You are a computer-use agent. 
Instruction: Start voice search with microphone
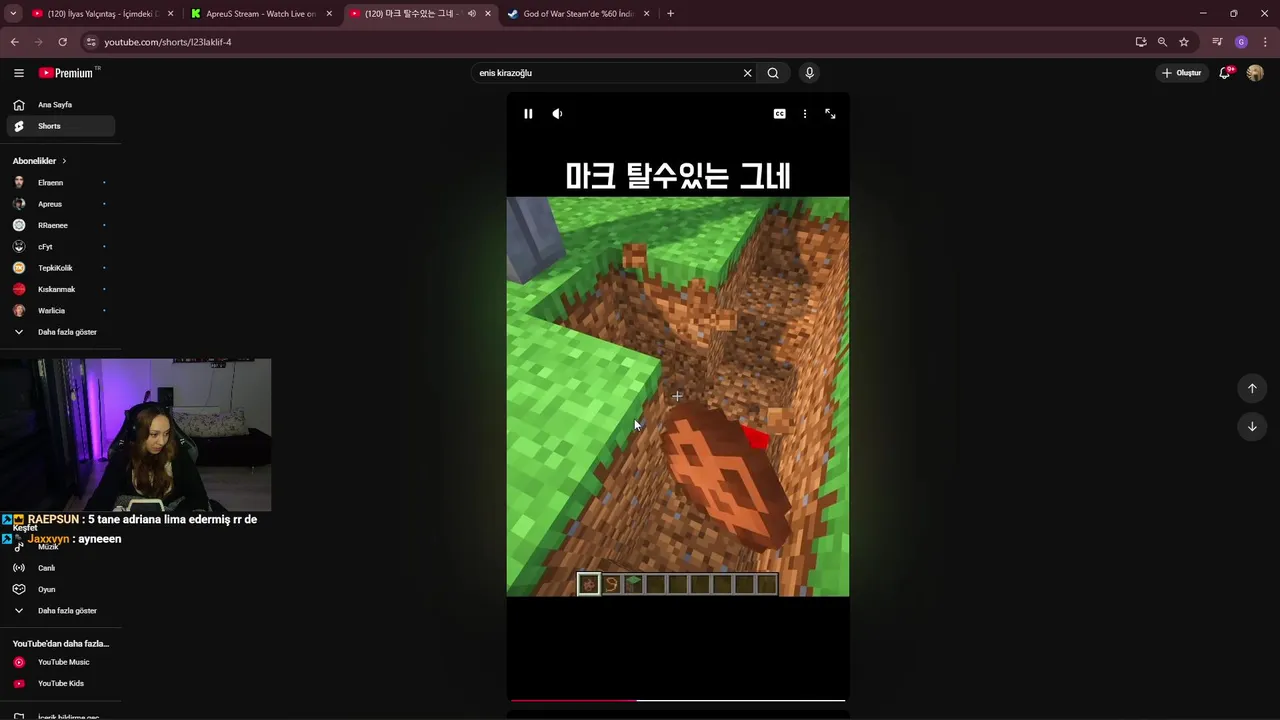point(810,73)
